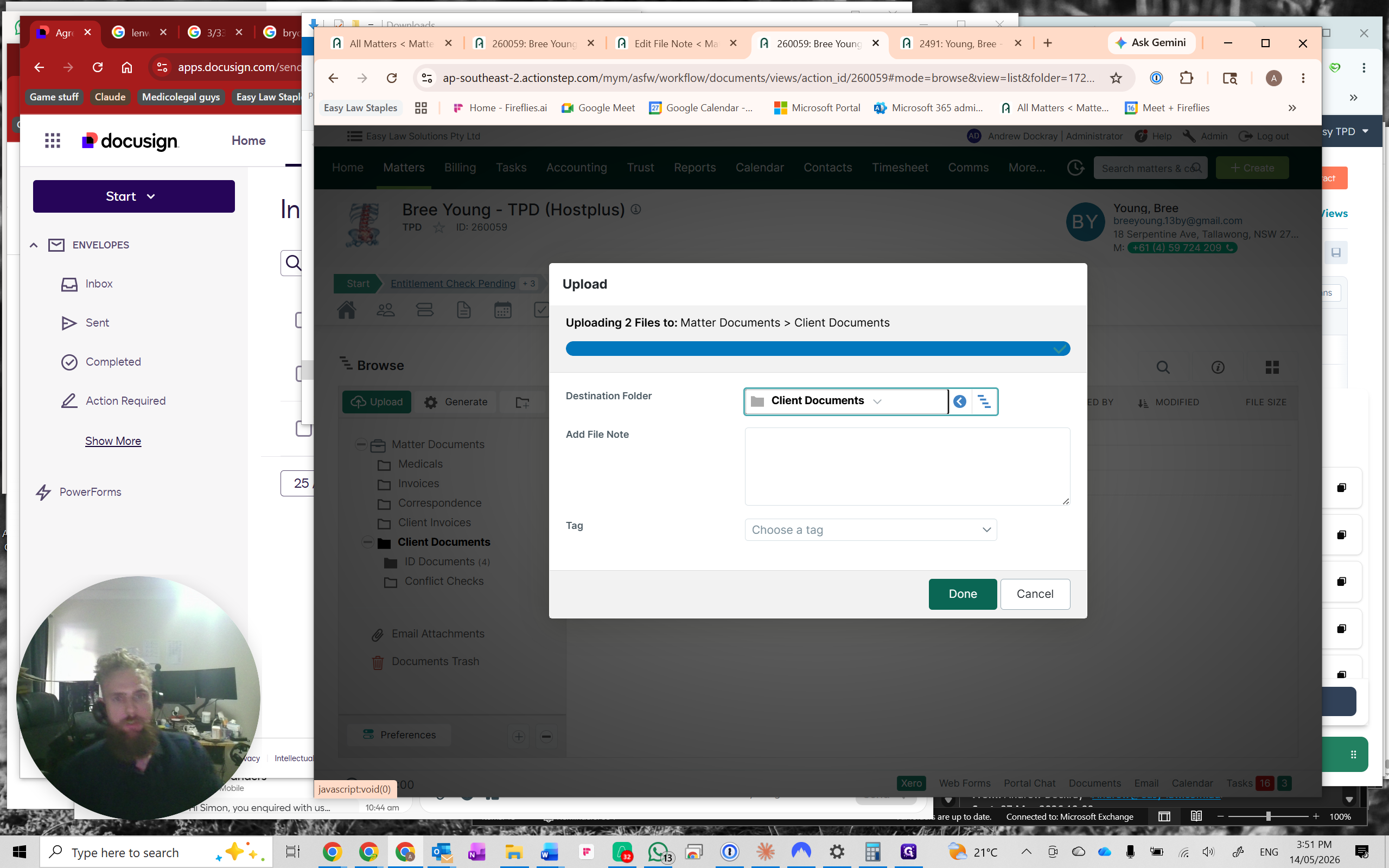1389x868 pixels.
Task: Open the Google Meet bookmark
Action: [598, 108]
